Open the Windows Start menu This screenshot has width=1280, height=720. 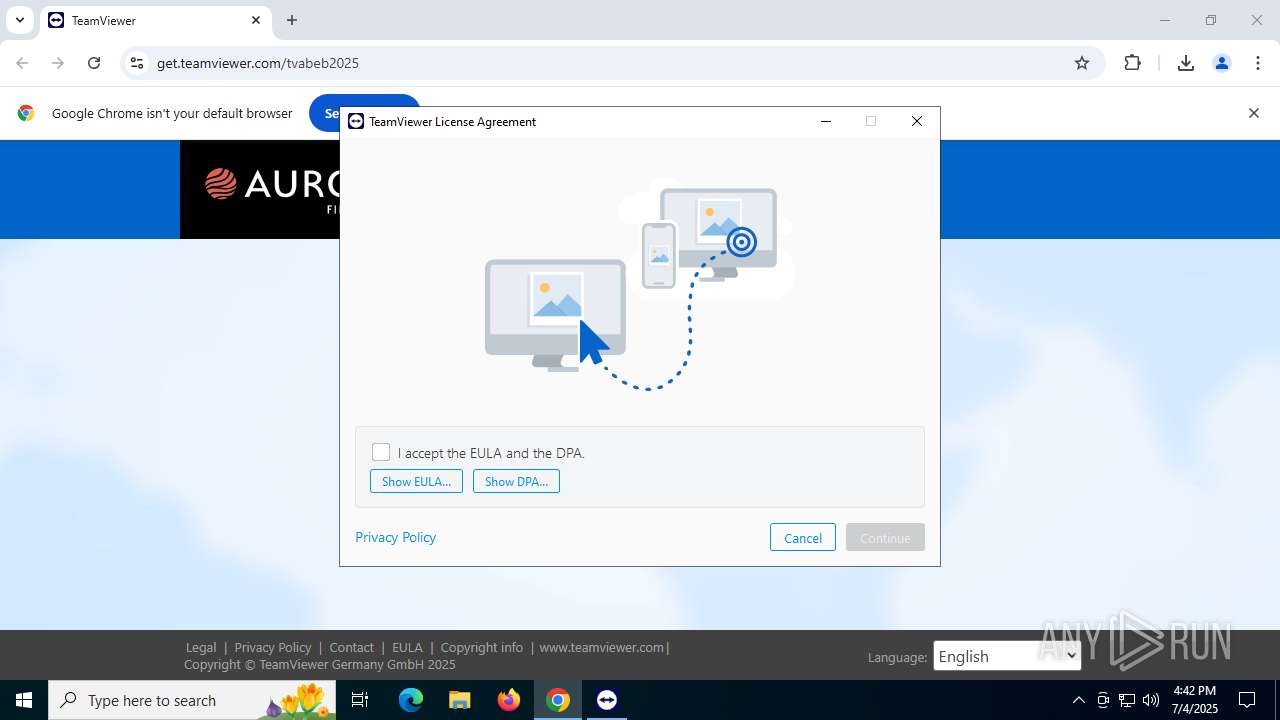point(24,700)
